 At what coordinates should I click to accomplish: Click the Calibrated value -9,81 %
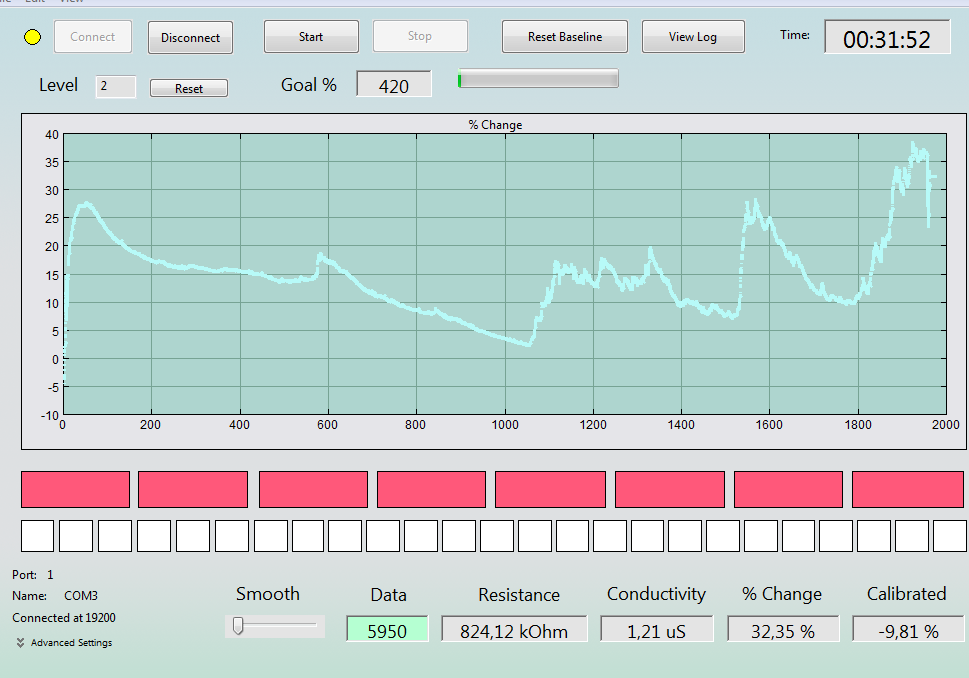coord(908,630)
